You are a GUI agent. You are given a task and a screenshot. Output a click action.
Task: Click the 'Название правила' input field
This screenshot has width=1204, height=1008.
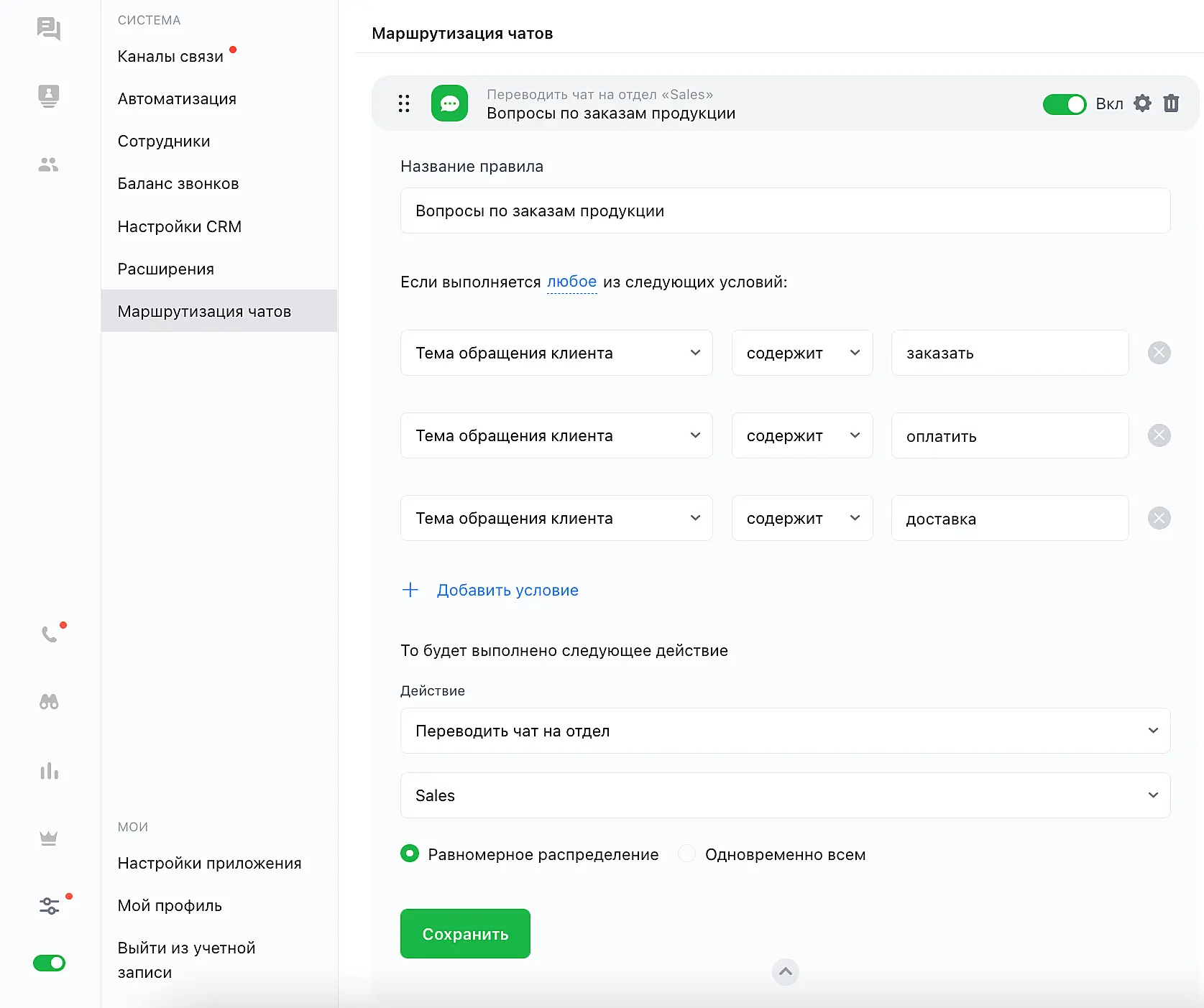(785, 211)
